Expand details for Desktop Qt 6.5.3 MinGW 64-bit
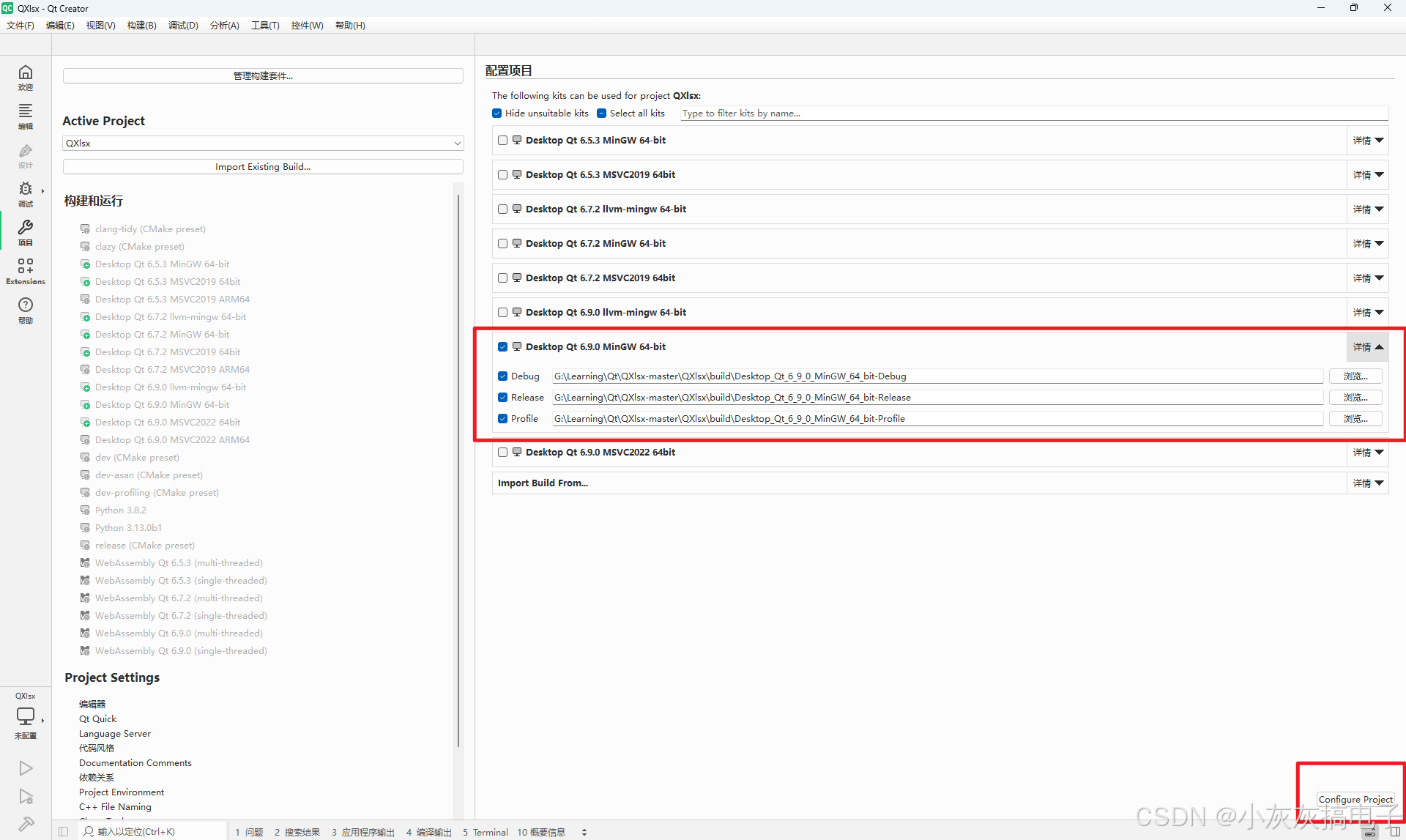This screenshot has height=840, width=1406. pyautogui.click(x=1368, y=141)
